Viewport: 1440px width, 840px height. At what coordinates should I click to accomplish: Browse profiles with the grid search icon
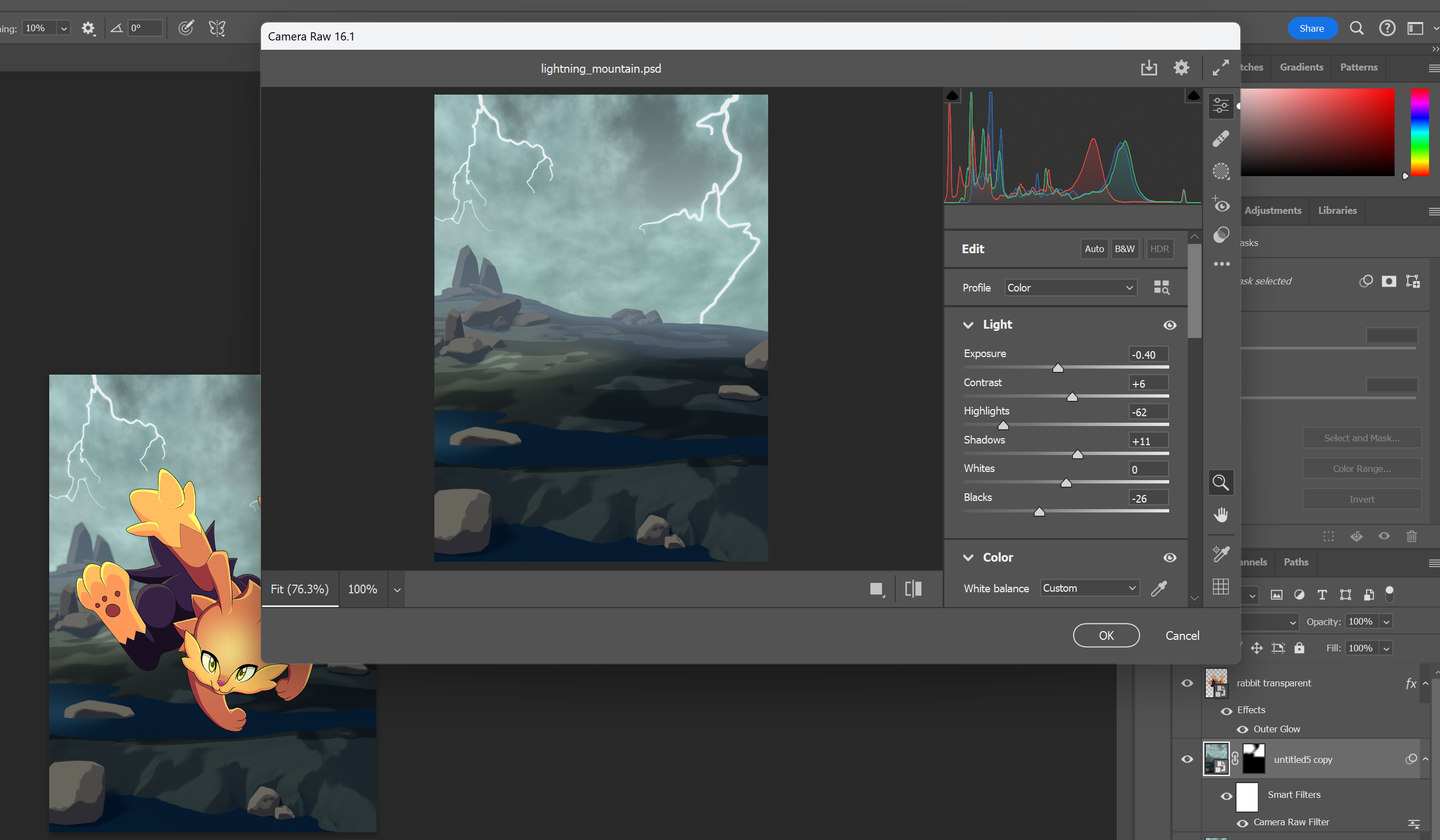(x=1161, y=287)
